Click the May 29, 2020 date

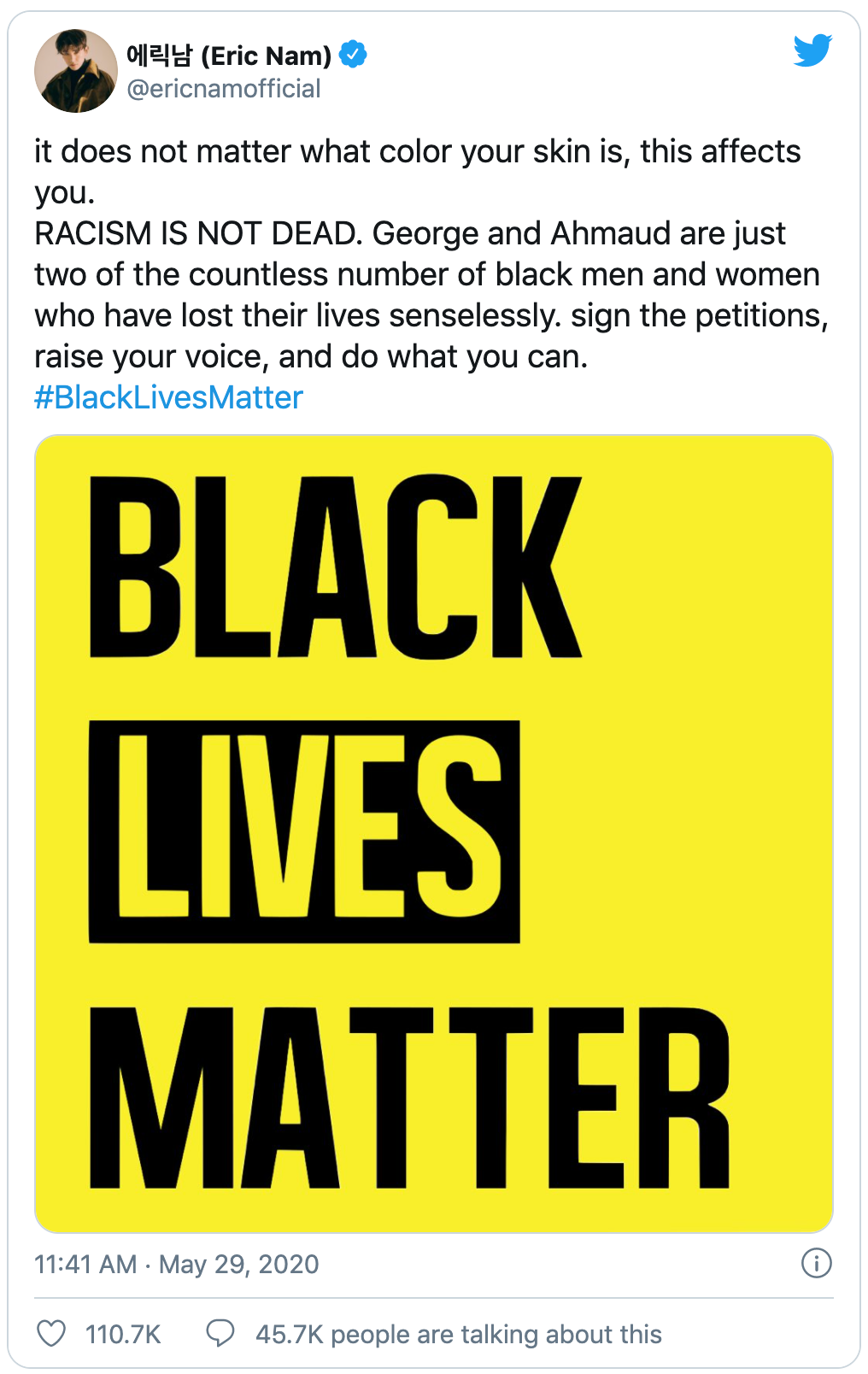(x=239, y=1264)
